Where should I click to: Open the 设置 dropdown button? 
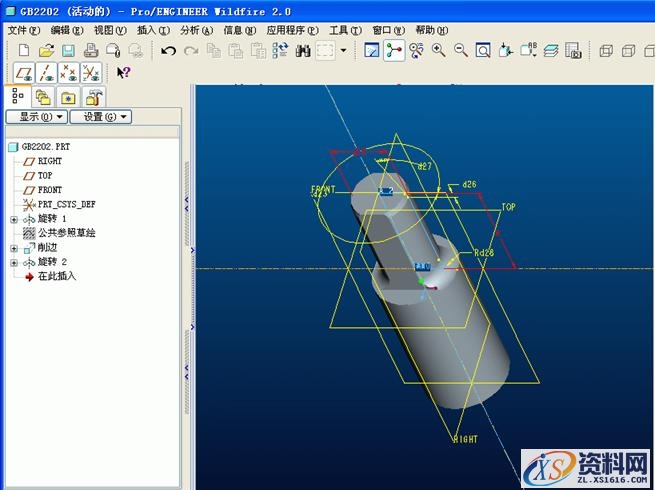pyautogui.click(x=100, y=117)
